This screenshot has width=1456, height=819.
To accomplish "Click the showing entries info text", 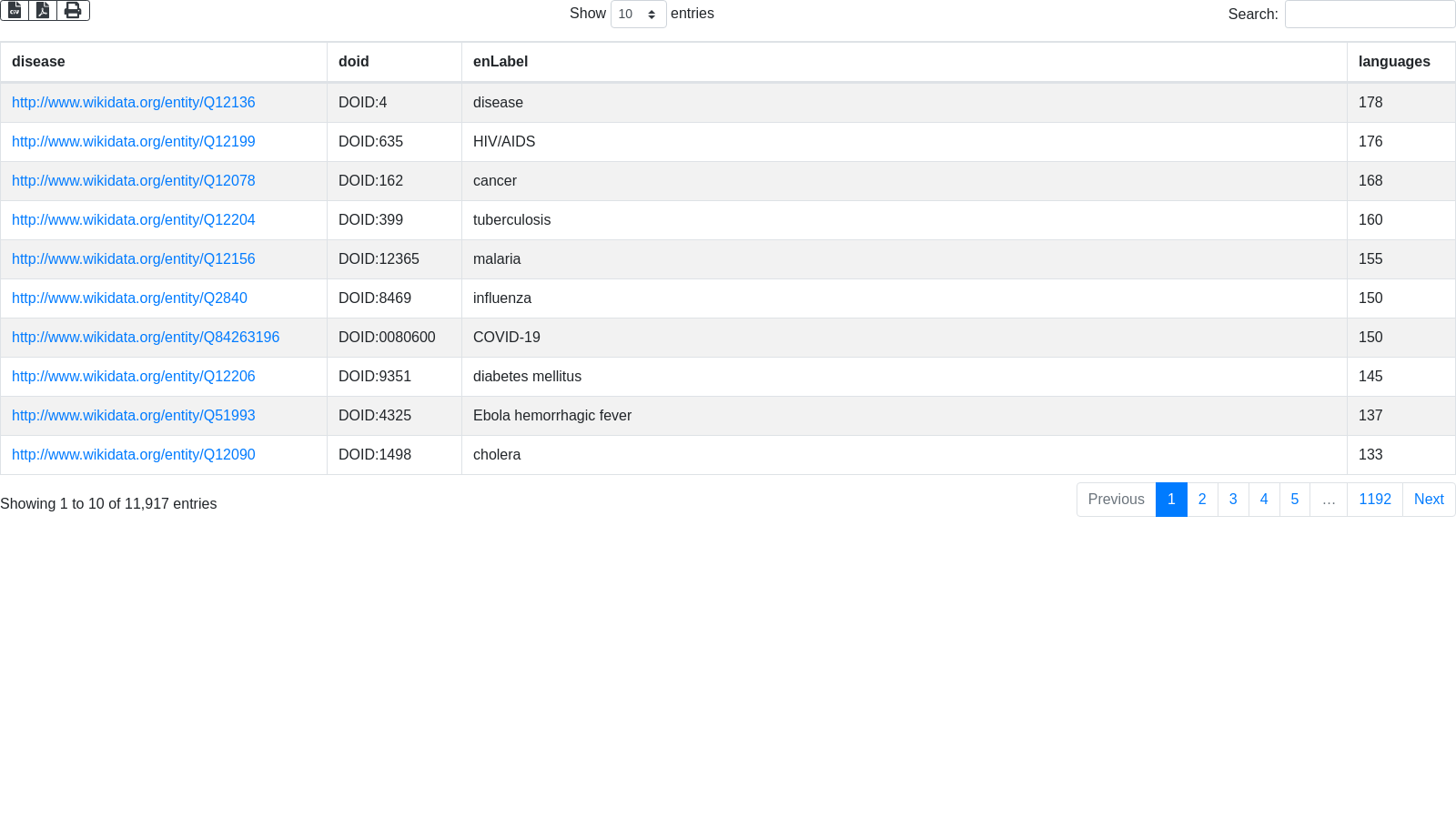I will (x=108, y=504).
